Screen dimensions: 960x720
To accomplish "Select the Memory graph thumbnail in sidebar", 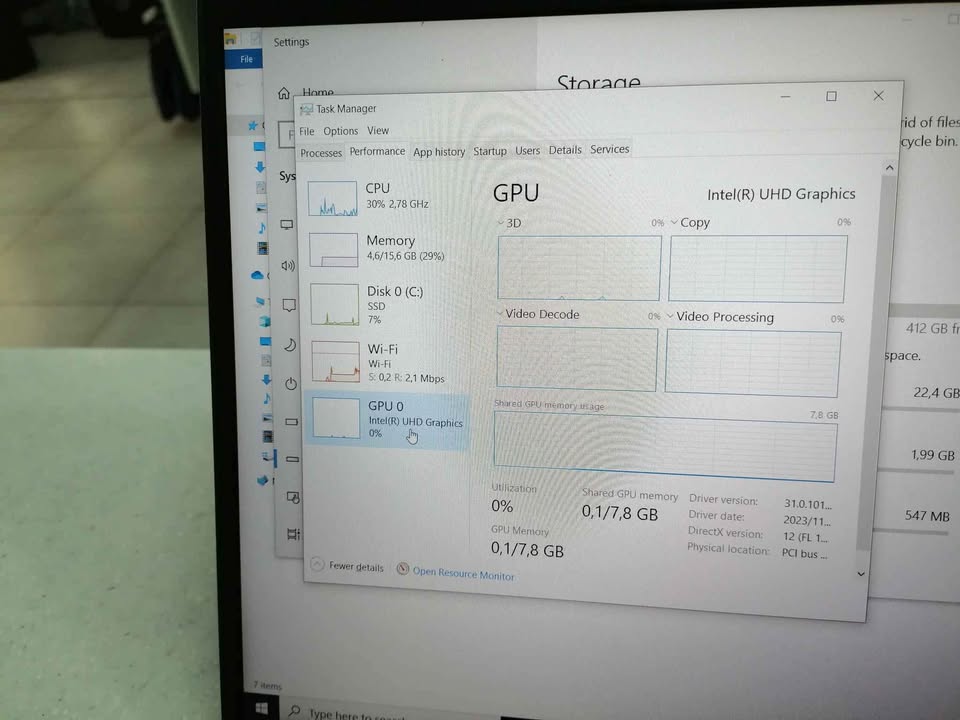I will pos(334,250).
